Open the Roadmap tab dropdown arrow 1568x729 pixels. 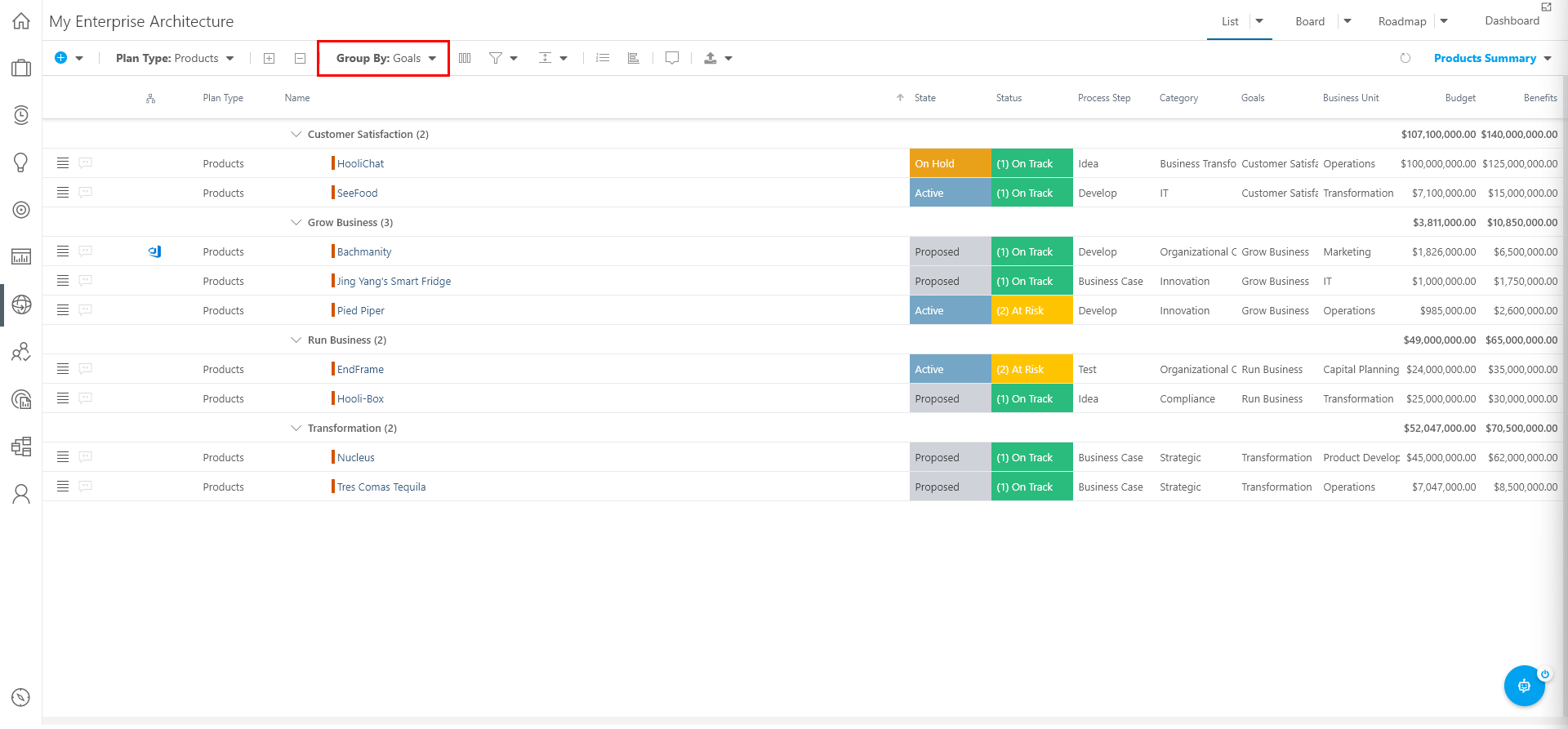pyautogui.click(x=1444, y=21)
